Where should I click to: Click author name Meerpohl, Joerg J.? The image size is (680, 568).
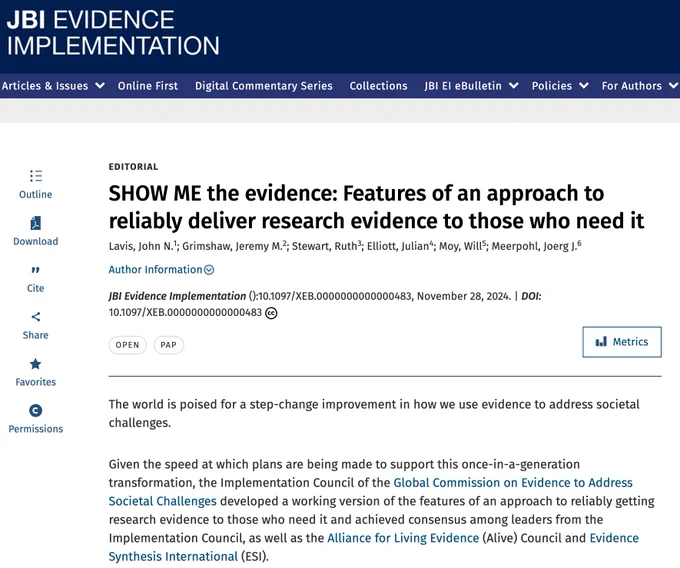534,246
